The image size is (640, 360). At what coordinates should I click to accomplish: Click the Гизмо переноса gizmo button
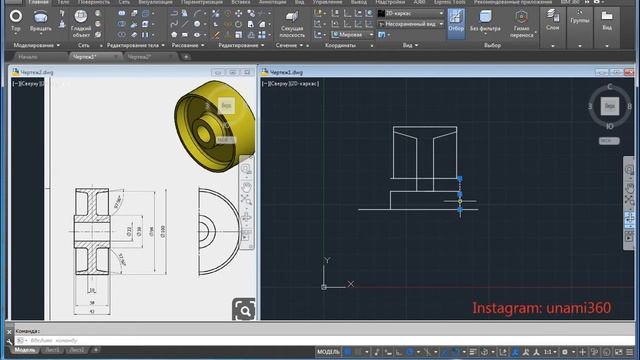pos(522,24)
